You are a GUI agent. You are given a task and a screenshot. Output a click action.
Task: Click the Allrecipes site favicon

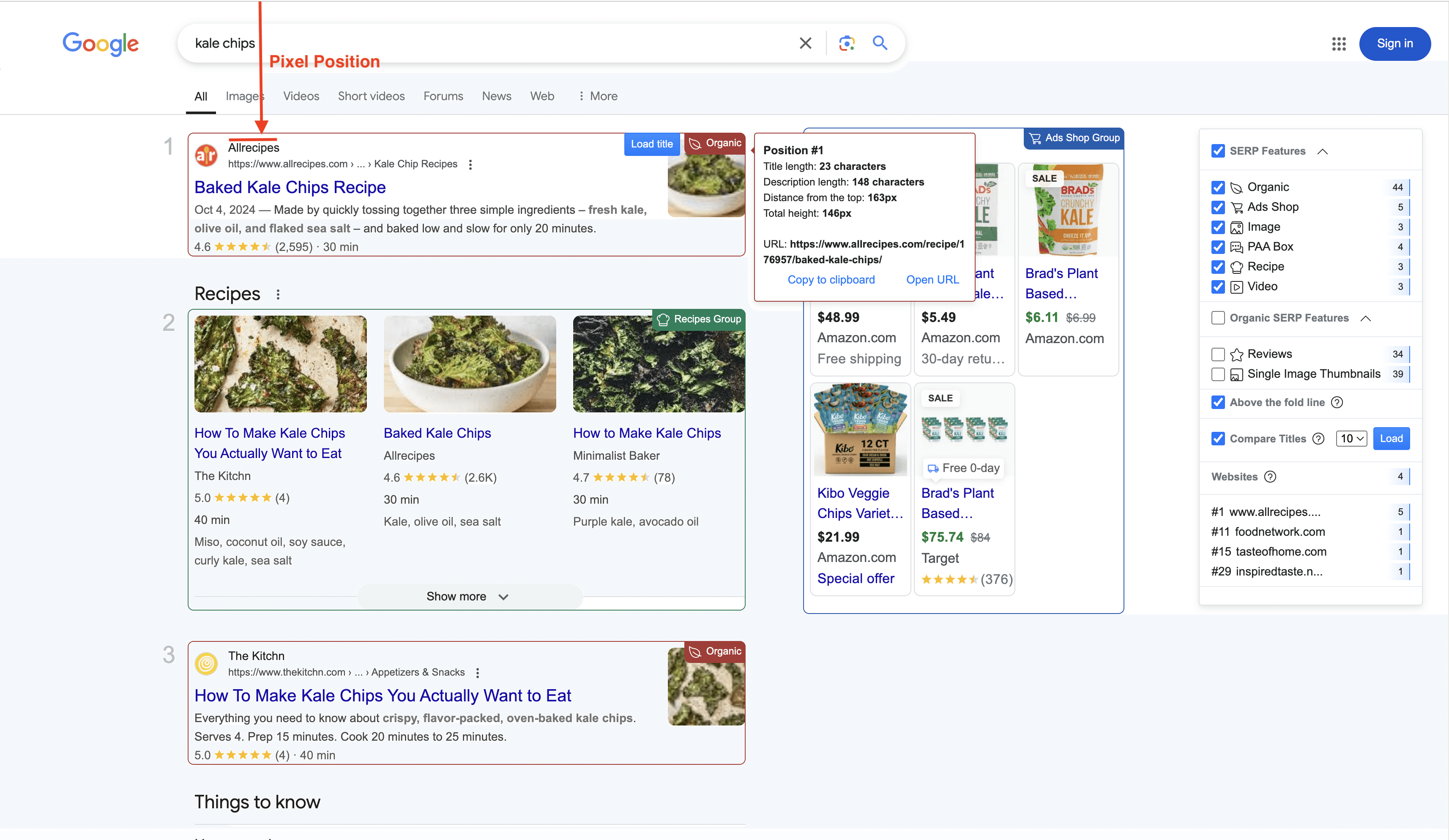point(206,155)
